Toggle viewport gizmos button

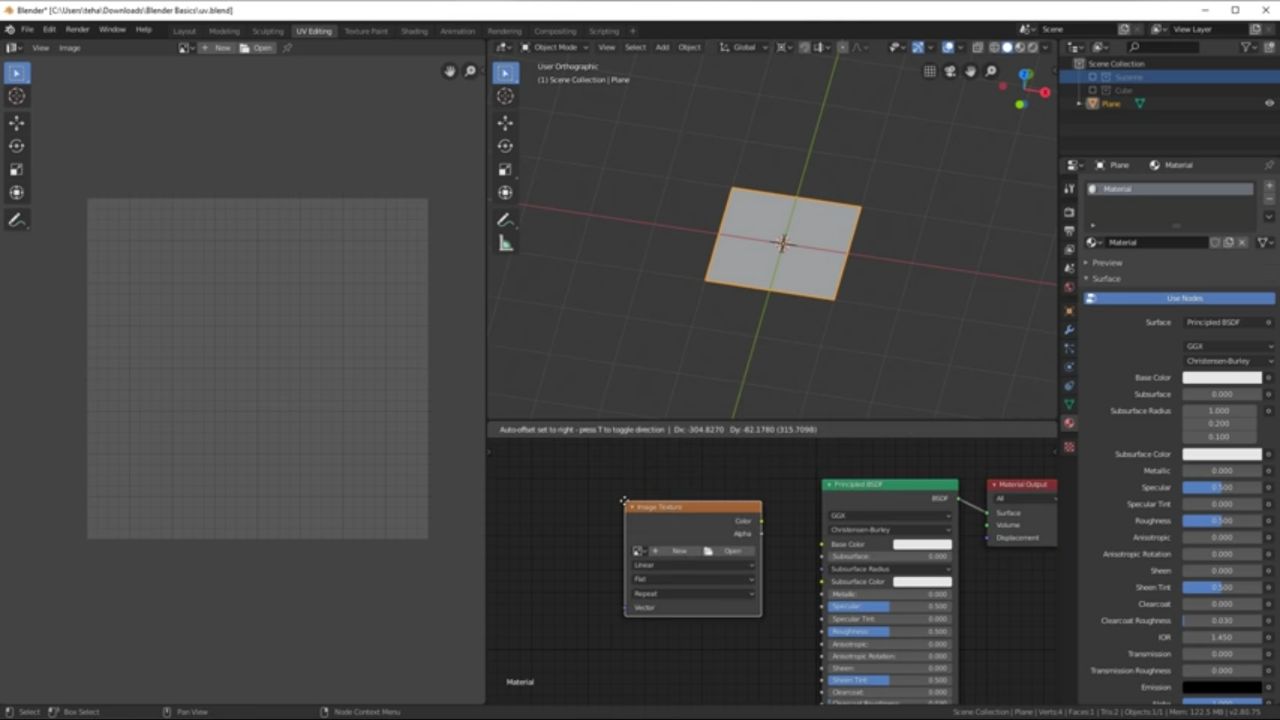tap(918, 47)
